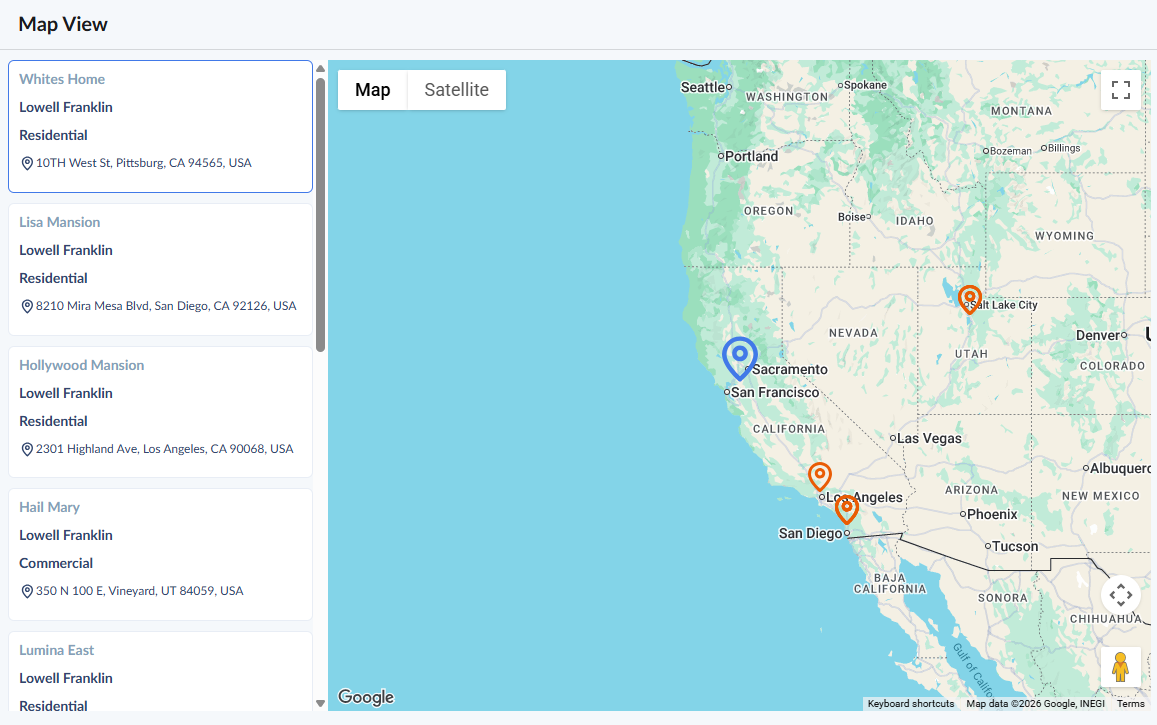This screenshot has width=1157, height=725.
Task: Switch to Map view type
Action: click(x=373, y=90)
